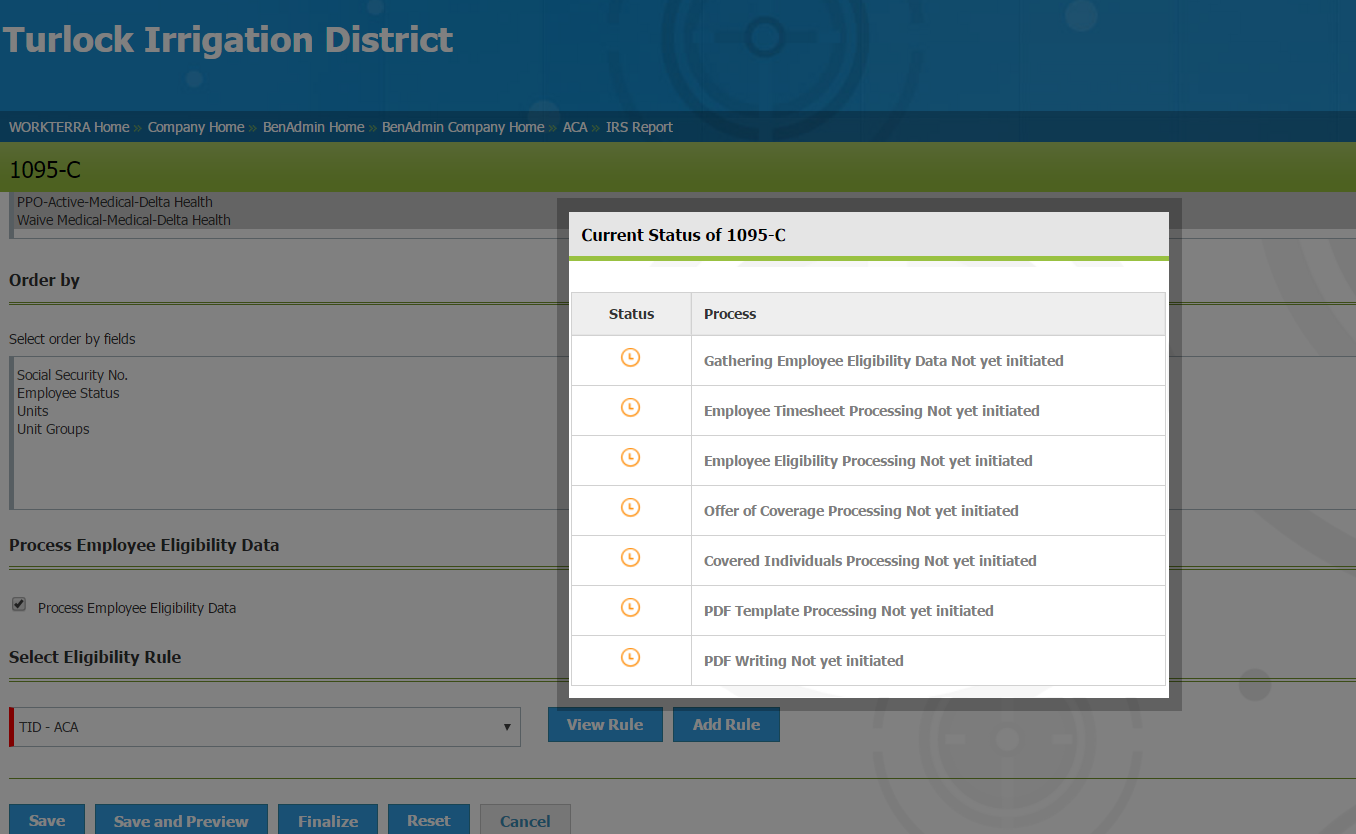Screen dimensions: 1356x834
Task: Click the Current Status of 1095-C dialog title
Action: tap(684, 236)
